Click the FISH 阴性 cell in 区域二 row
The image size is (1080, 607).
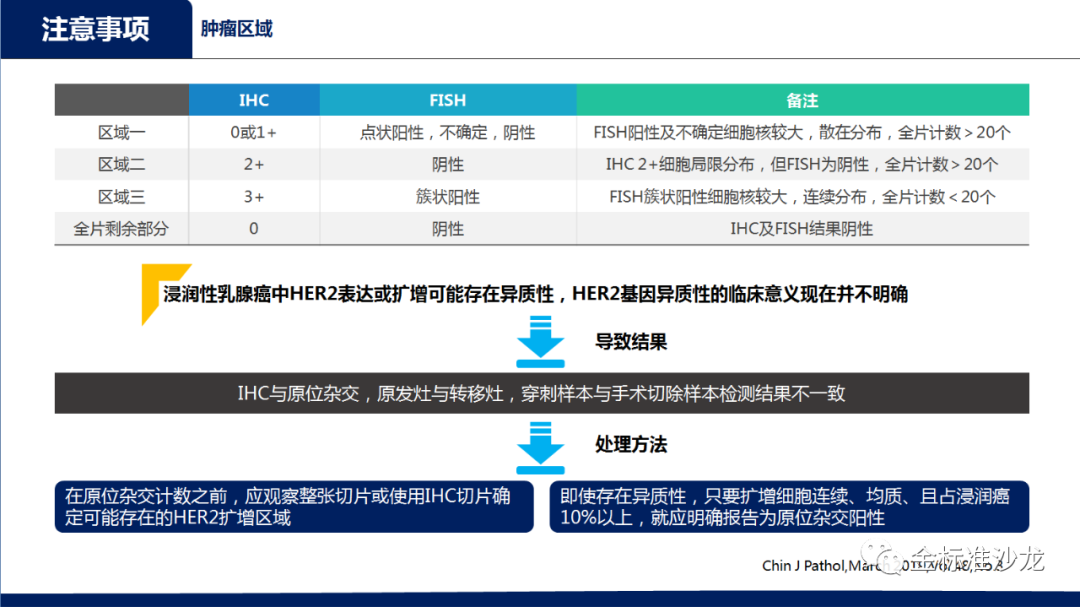click(448, 165)
